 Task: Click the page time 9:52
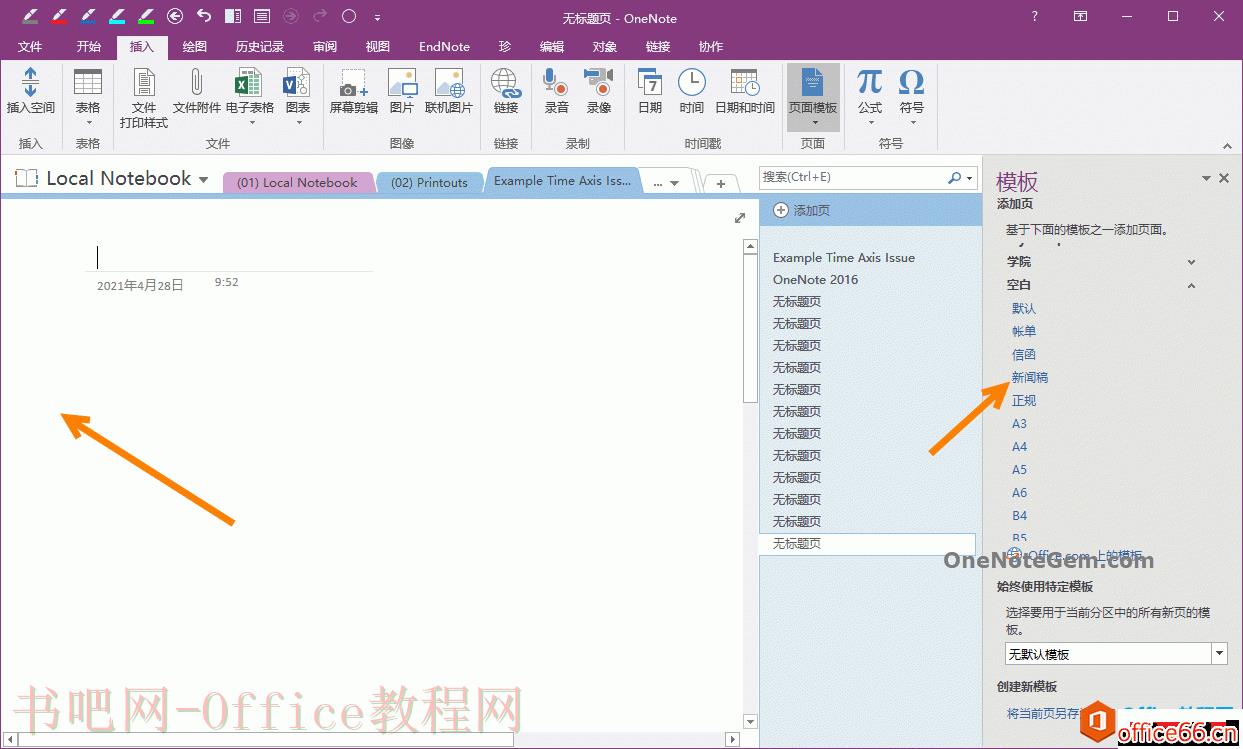point(226,282)
